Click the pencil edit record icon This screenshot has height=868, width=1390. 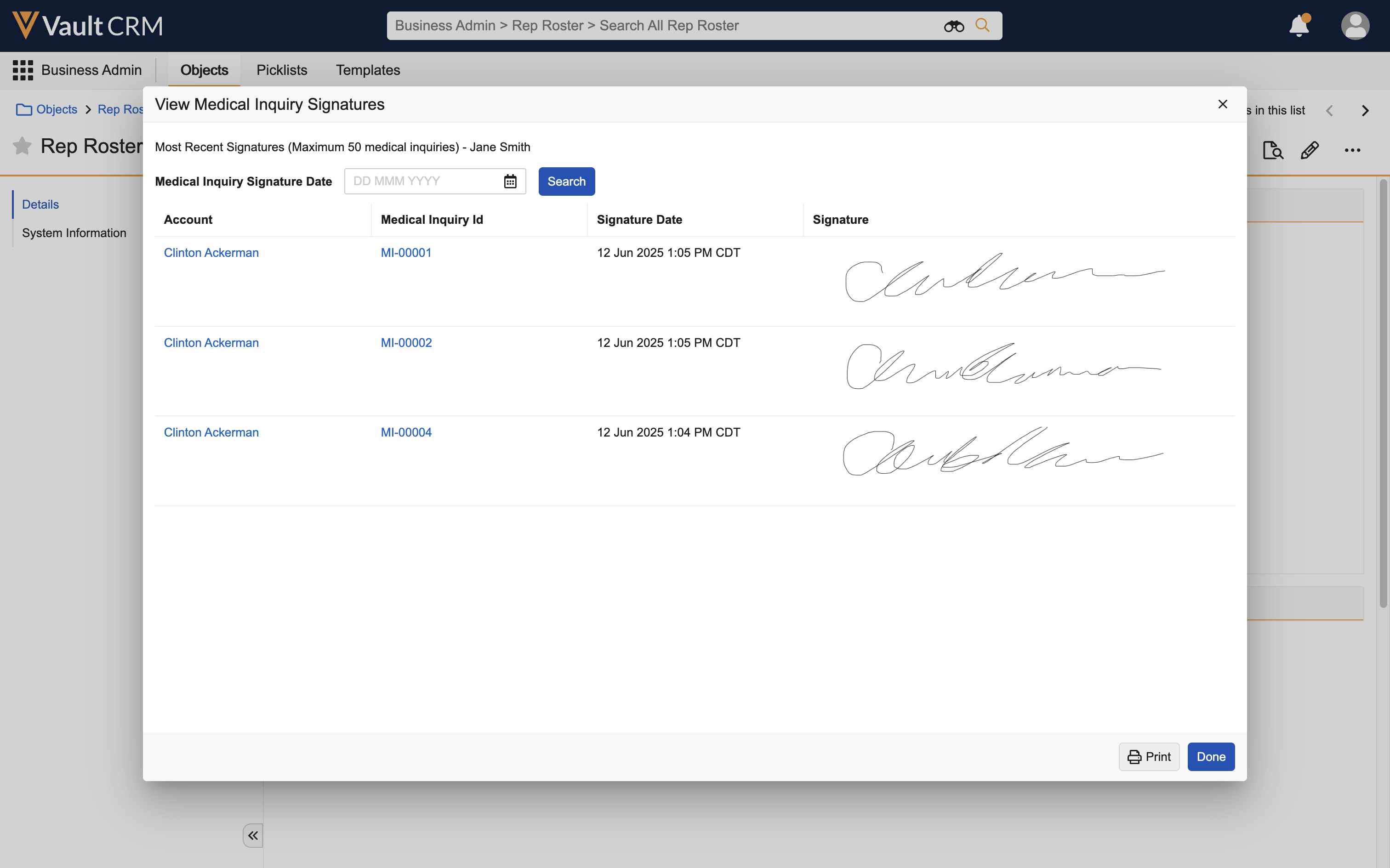(x=1310, y=150)
